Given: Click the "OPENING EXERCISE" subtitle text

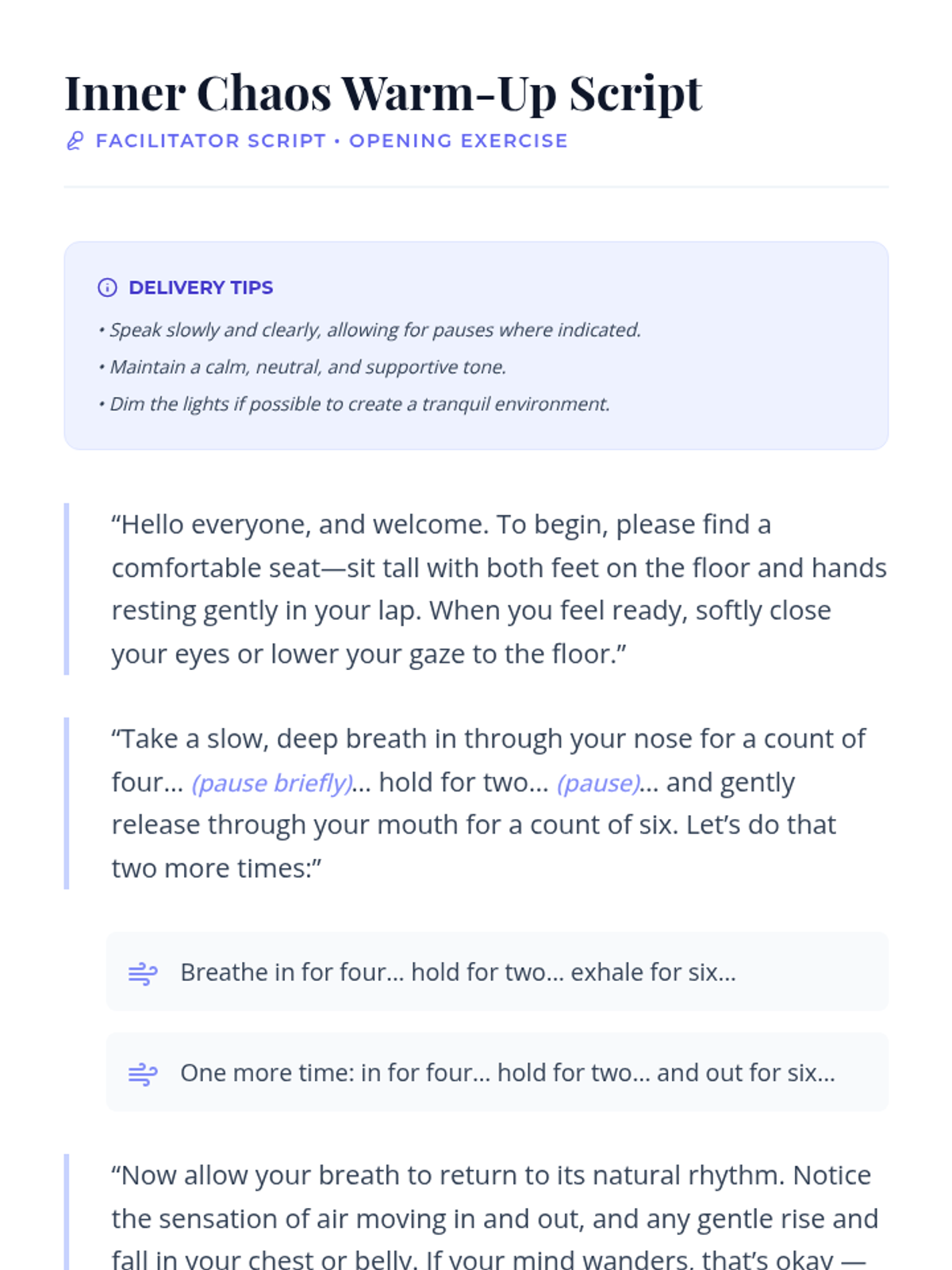Looking at the screenshot, I should [x=459, y=141].
